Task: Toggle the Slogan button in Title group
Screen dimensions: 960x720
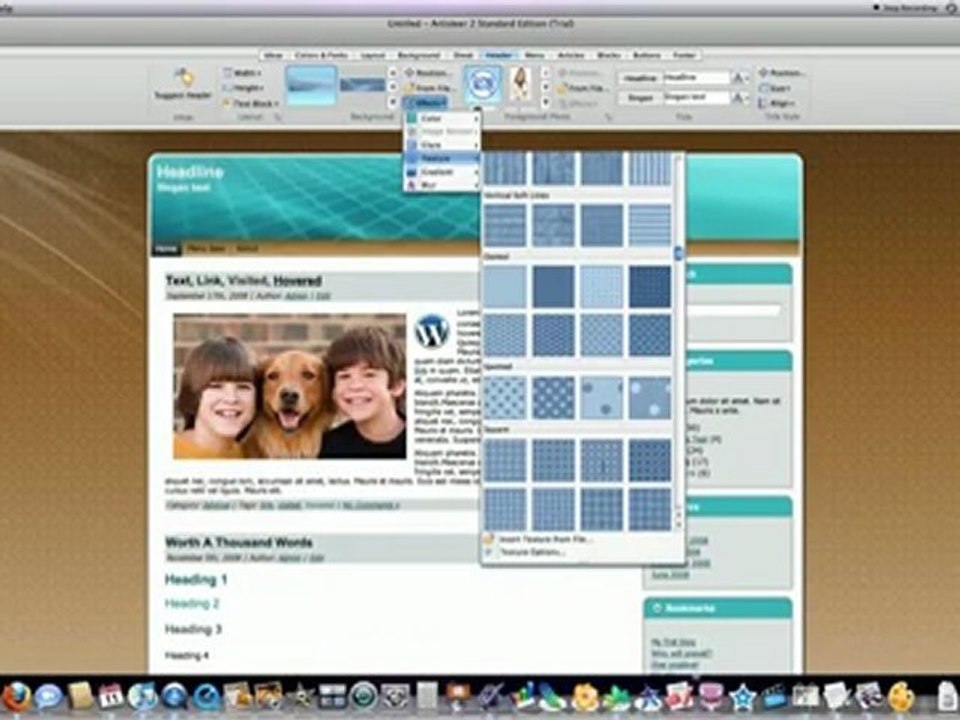Action: click(640, 98)
